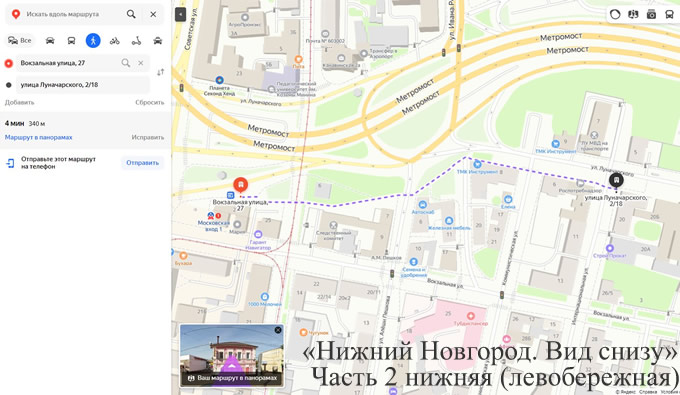Search icon inside start address field

126,63
